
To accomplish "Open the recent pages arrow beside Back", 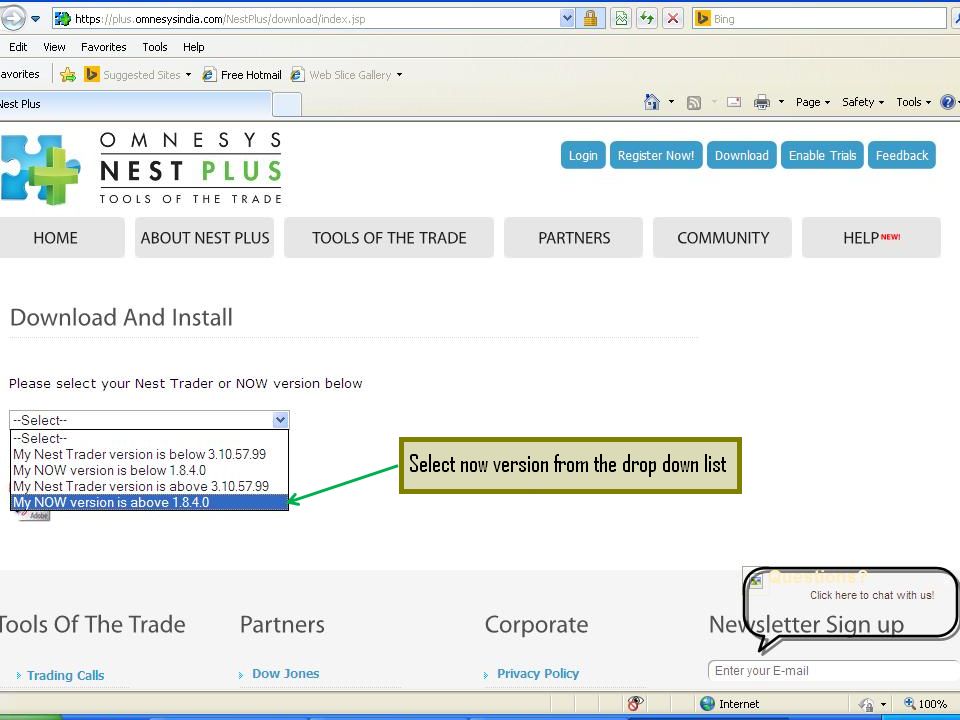I will click(x=36, y=18).
